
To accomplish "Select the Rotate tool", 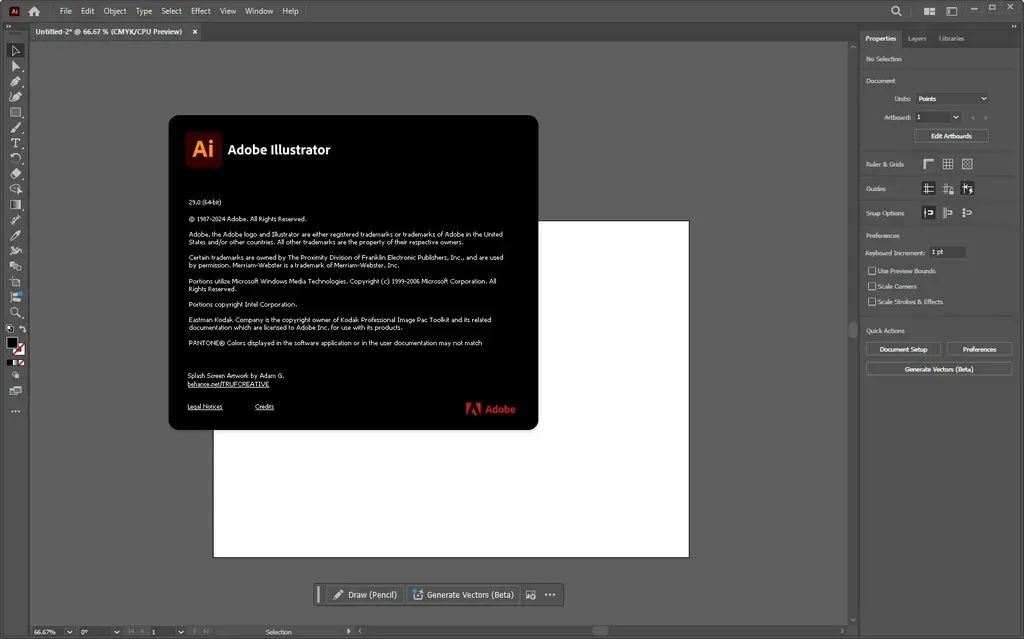I will (x=16, y=158).
